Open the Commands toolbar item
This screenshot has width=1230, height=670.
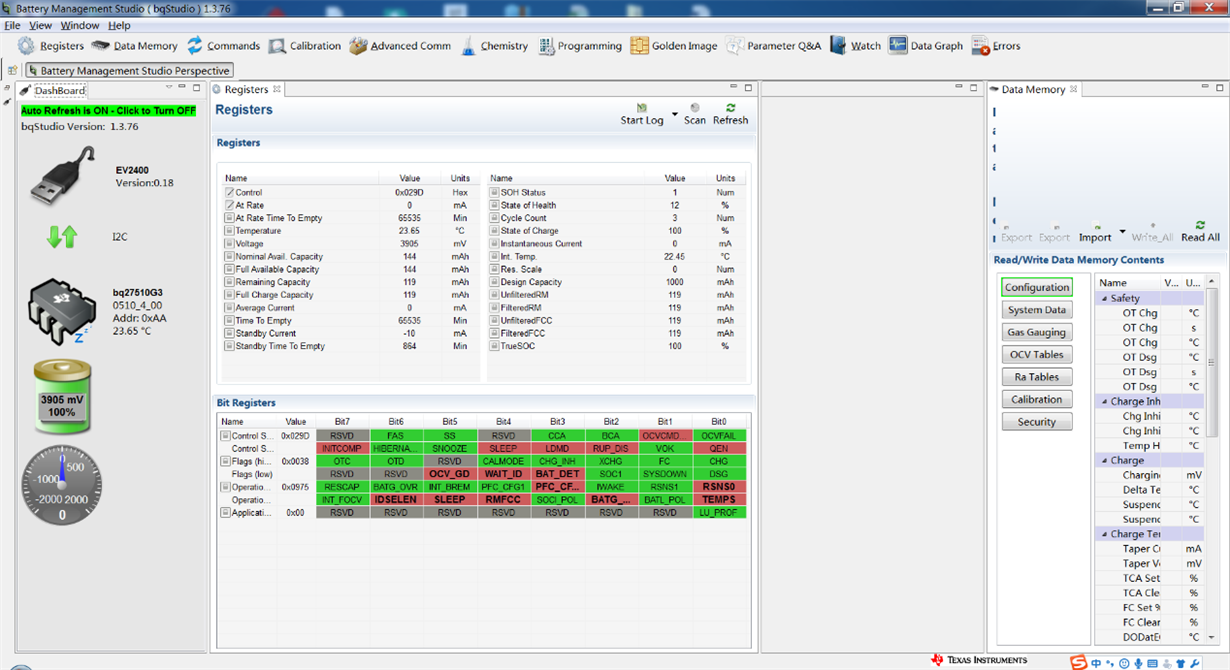(x=223, y=46)
